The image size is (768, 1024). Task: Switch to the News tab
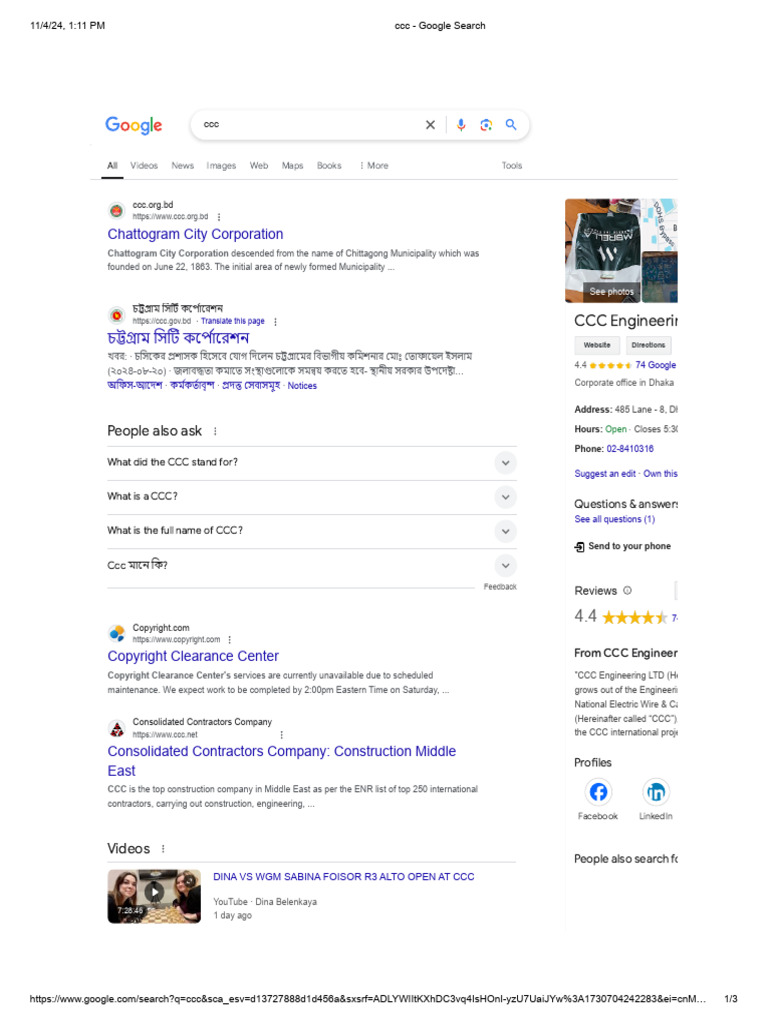click(183, 166)
